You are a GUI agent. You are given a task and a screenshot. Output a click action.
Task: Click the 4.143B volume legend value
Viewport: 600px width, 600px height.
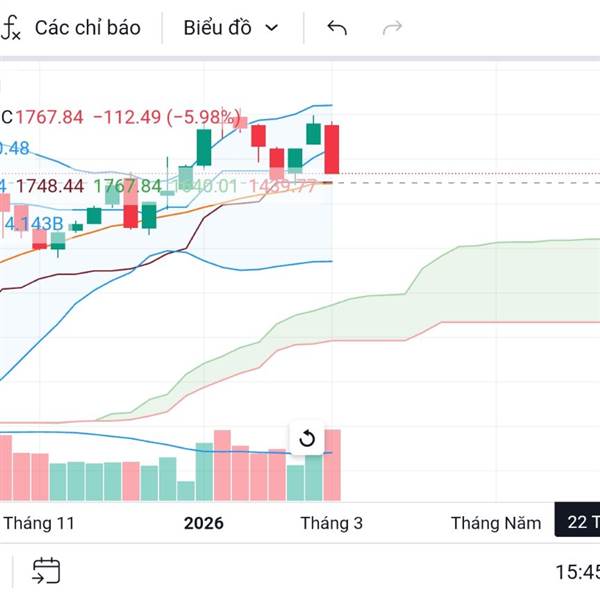pyautogui.click(x=34, y=224)
